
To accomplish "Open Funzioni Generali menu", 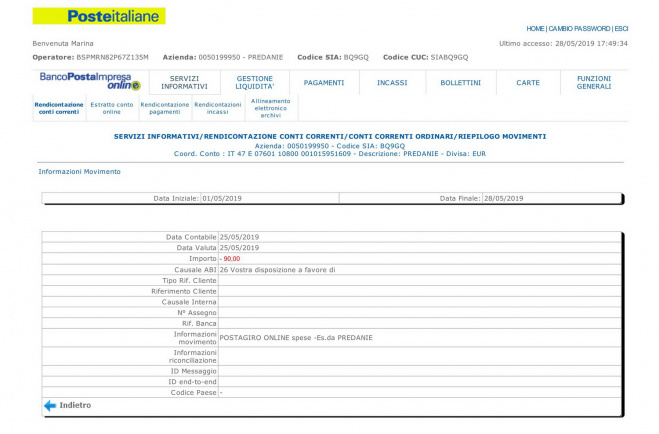I will click(594, 82).
